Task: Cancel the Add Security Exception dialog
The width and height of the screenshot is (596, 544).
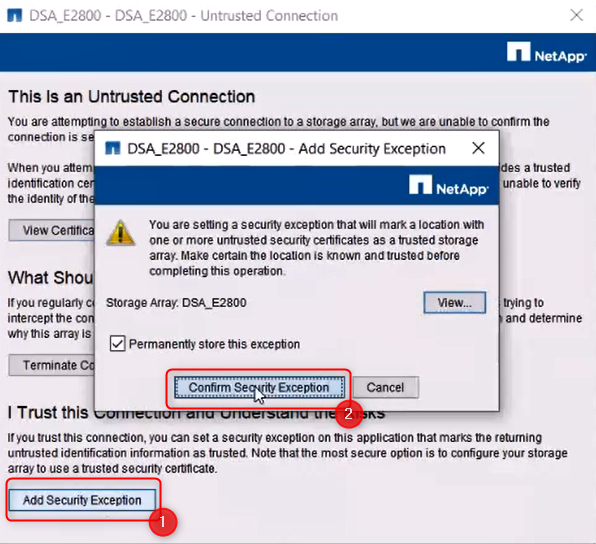Action: pyautogui.click(x=385, y=387)
